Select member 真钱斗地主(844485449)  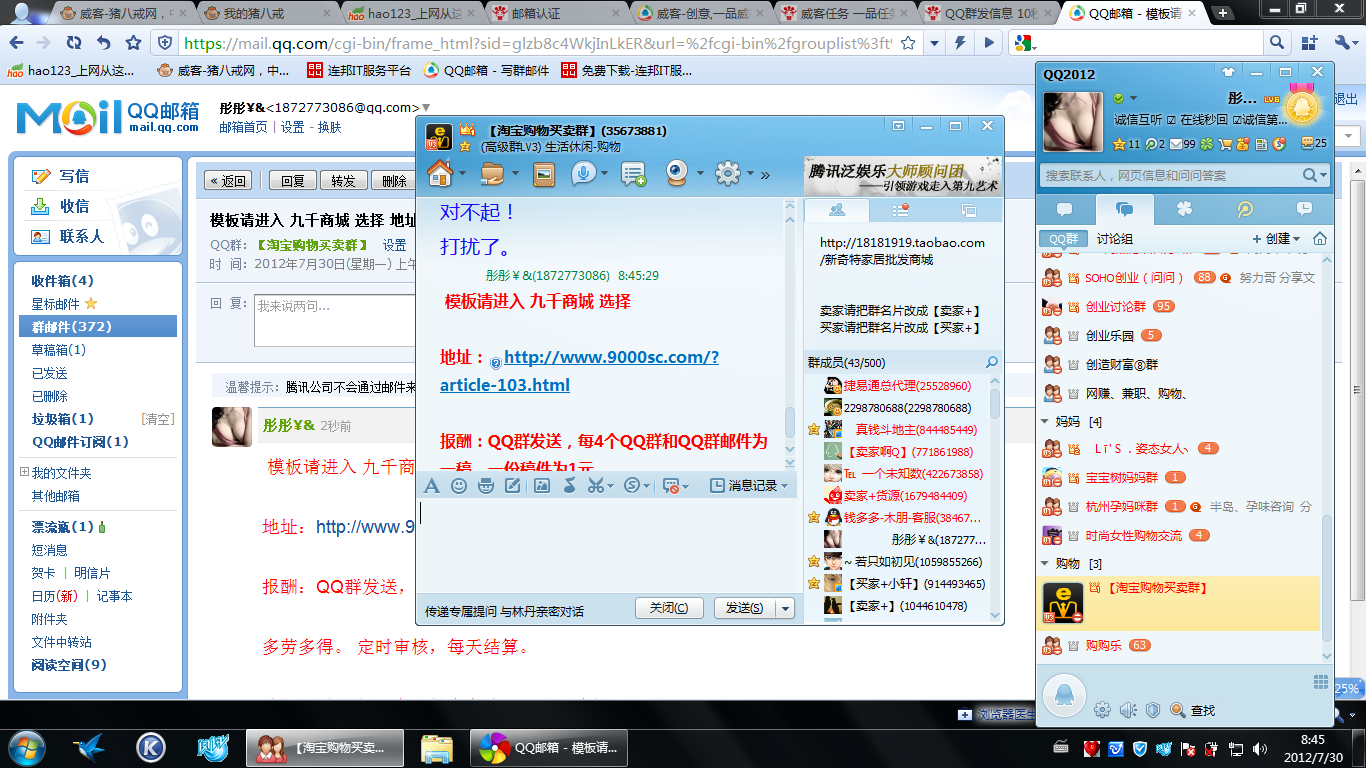915,429
